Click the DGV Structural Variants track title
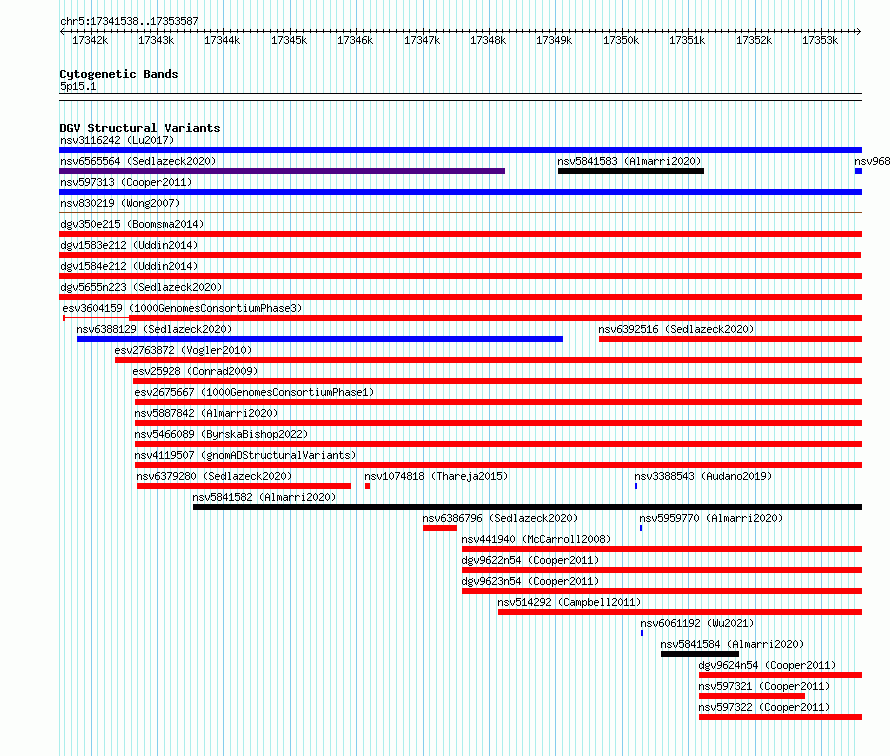Image resolution: width=890 pixels, height=756 pixels. click(x=140, y=128)
